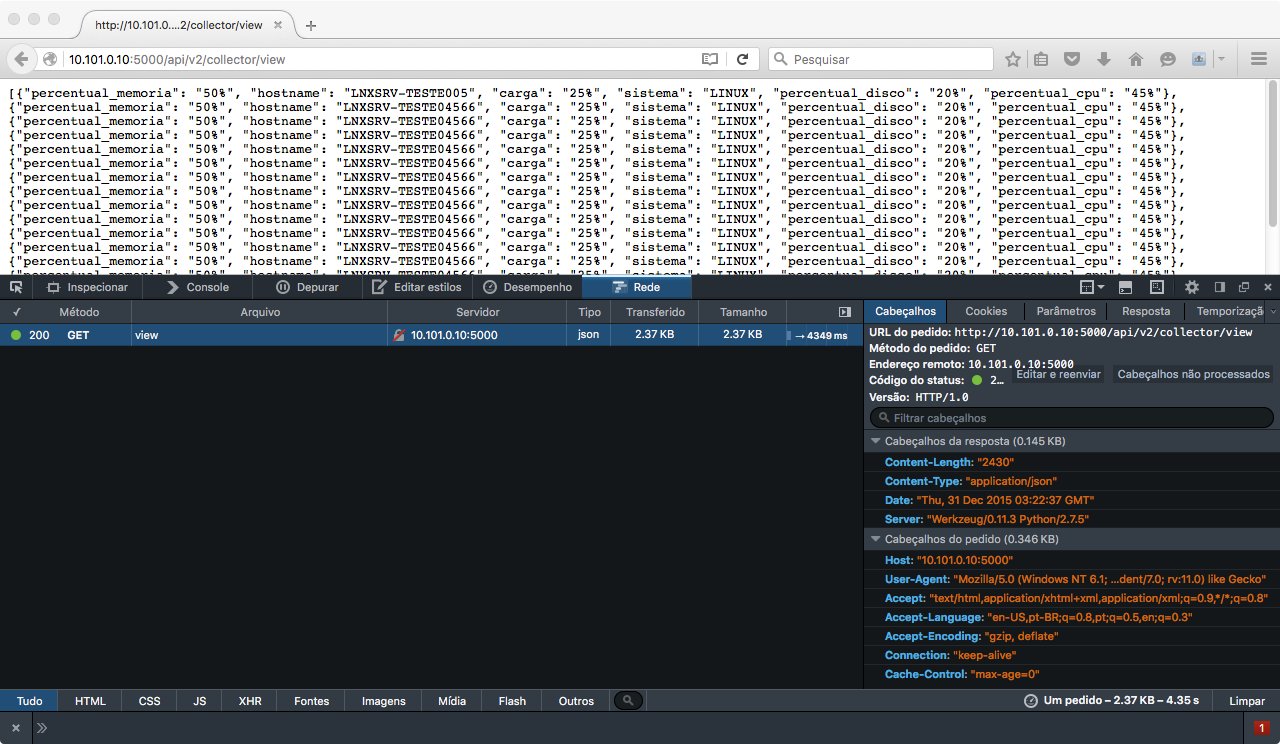
Task: Filter requests by Imagens
Action: [x=384, y=701]
